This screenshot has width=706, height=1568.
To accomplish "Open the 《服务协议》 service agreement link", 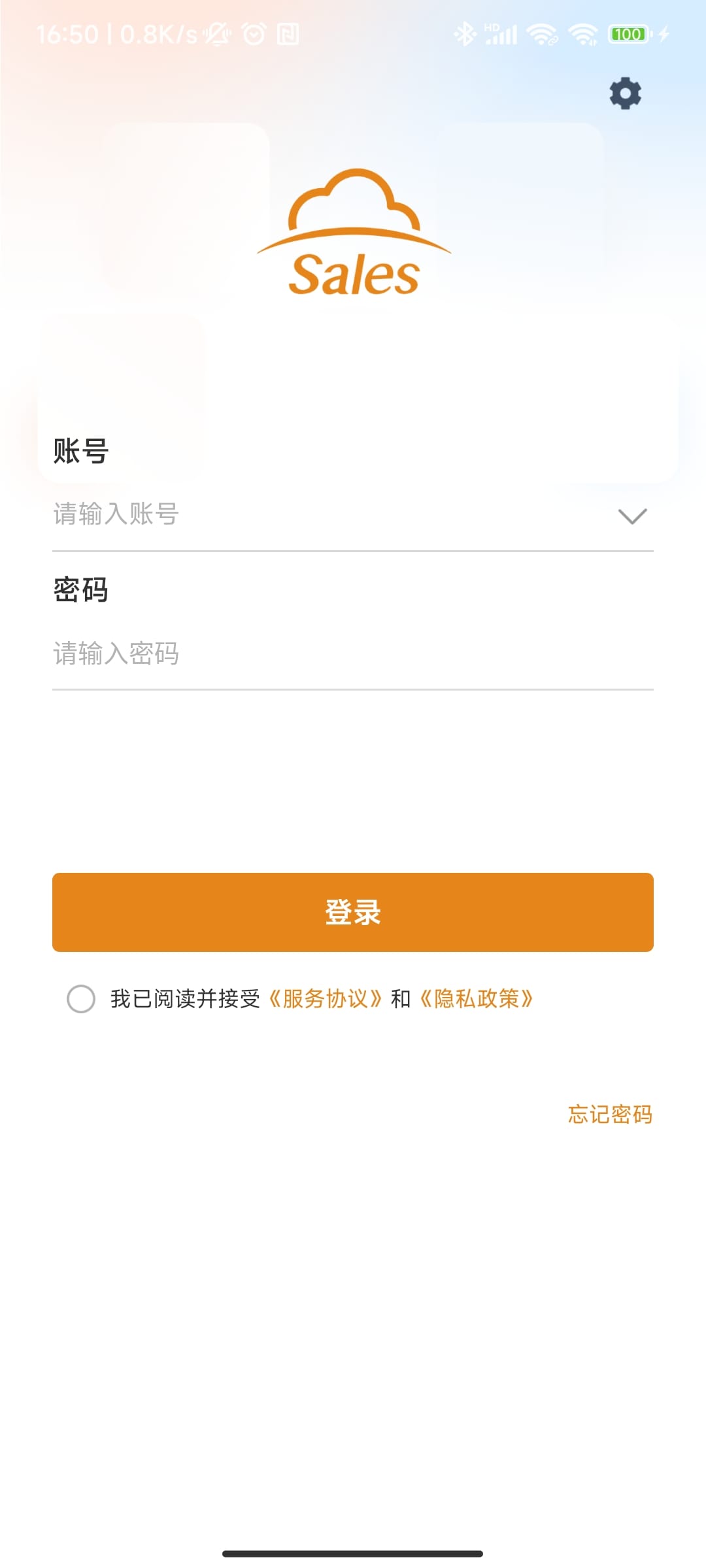I will coord(326,999).
